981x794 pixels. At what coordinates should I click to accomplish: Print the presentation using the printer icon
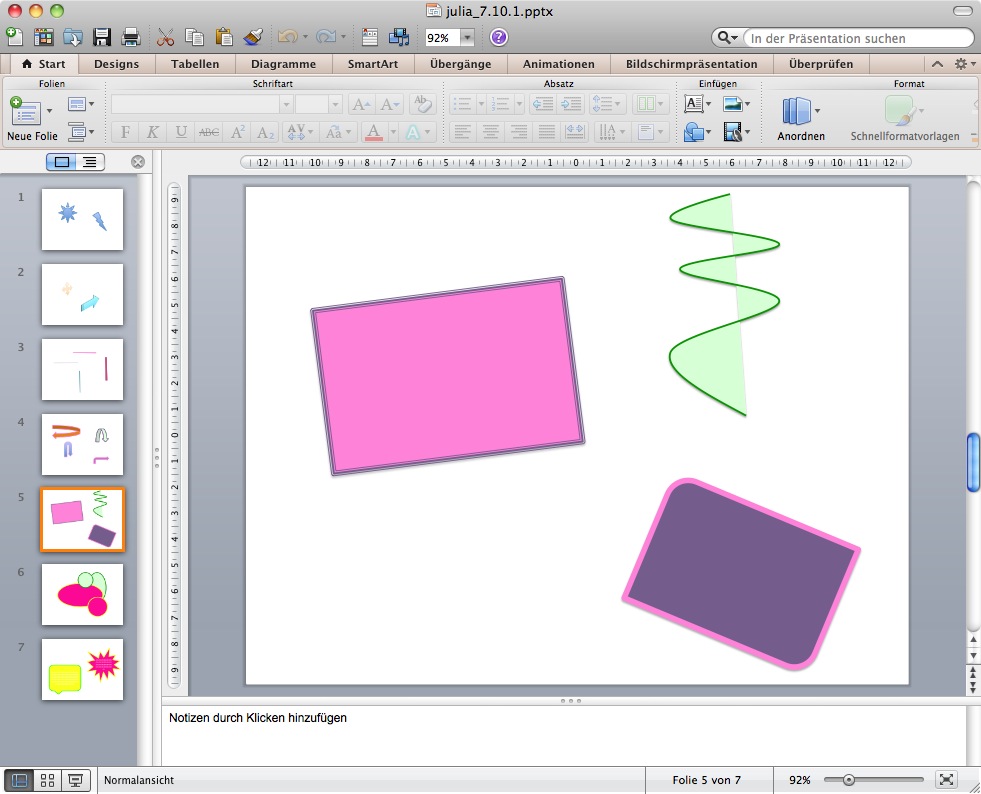point(130,38)
